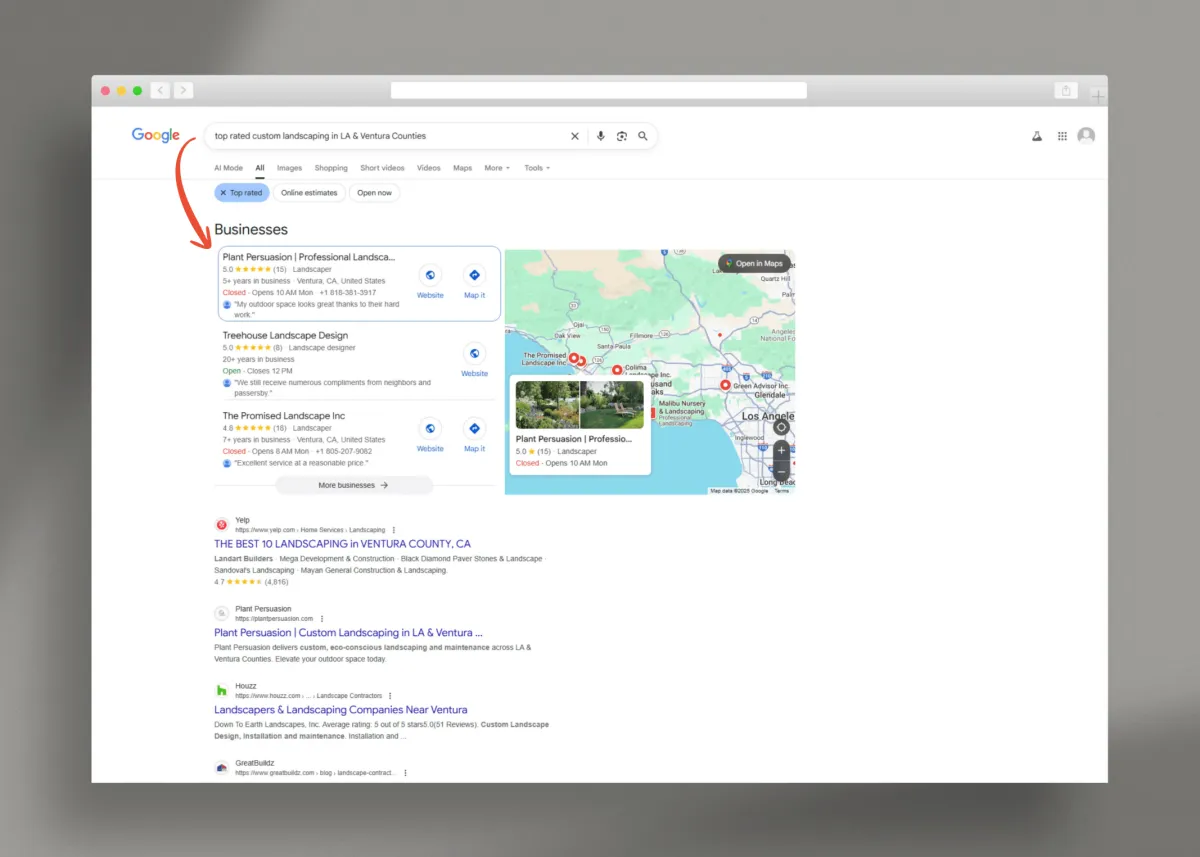Click the browser address bar
The height and width of the screenshot is (857, 1200).
[598, 90]
